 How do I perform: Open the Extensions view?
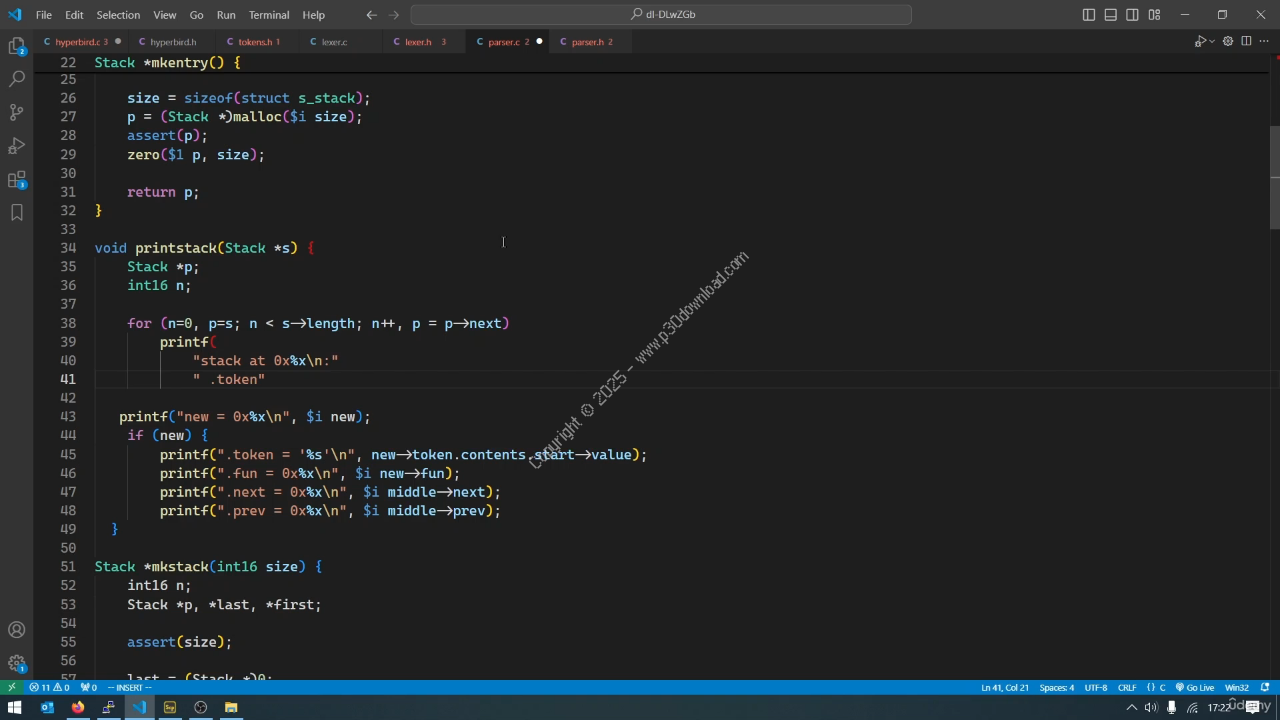(17, 180)
